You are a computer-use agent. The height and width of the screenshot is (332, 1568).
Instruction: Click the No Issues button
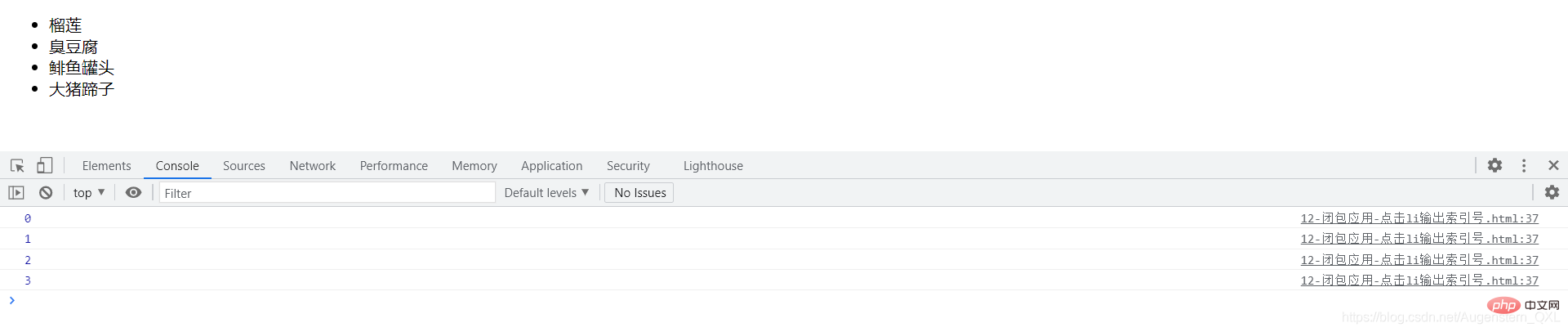(x=639, y=193)
